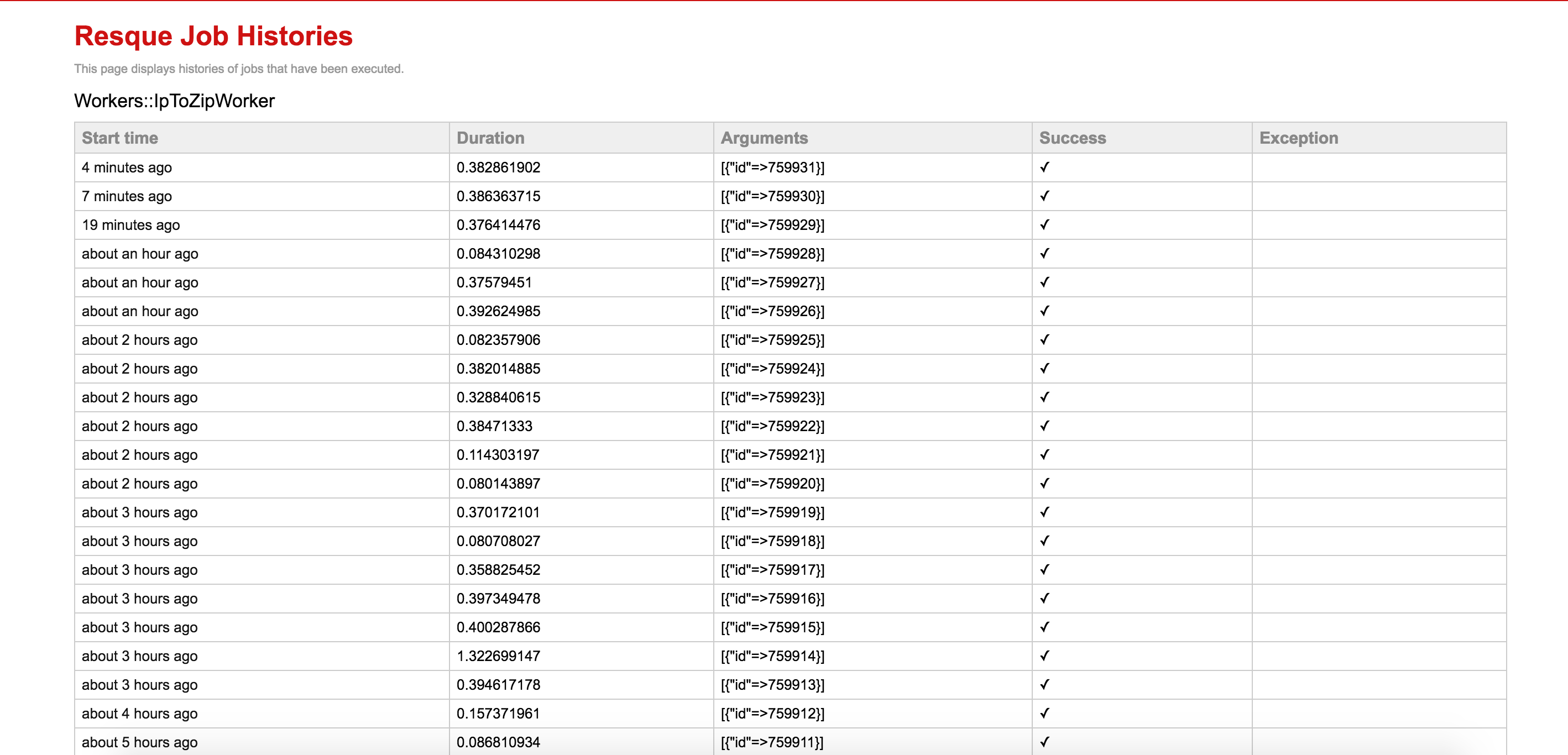
Task: Click the Exception column header
Action: [x=1298, y=138]
